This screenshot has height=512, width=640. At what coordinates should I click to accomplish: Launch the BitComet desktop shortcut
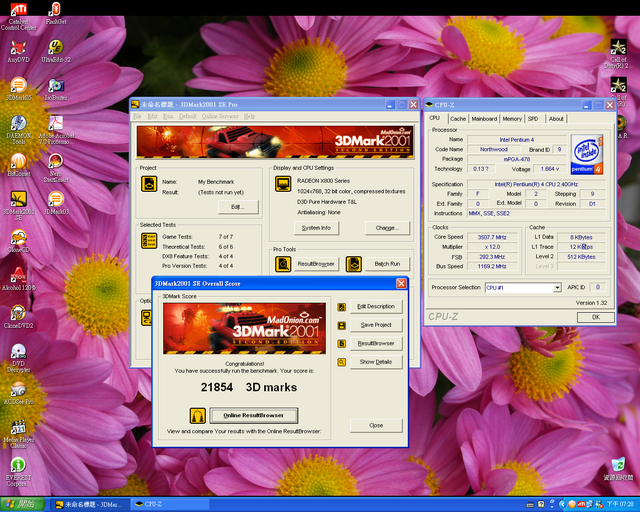point(18,165)
